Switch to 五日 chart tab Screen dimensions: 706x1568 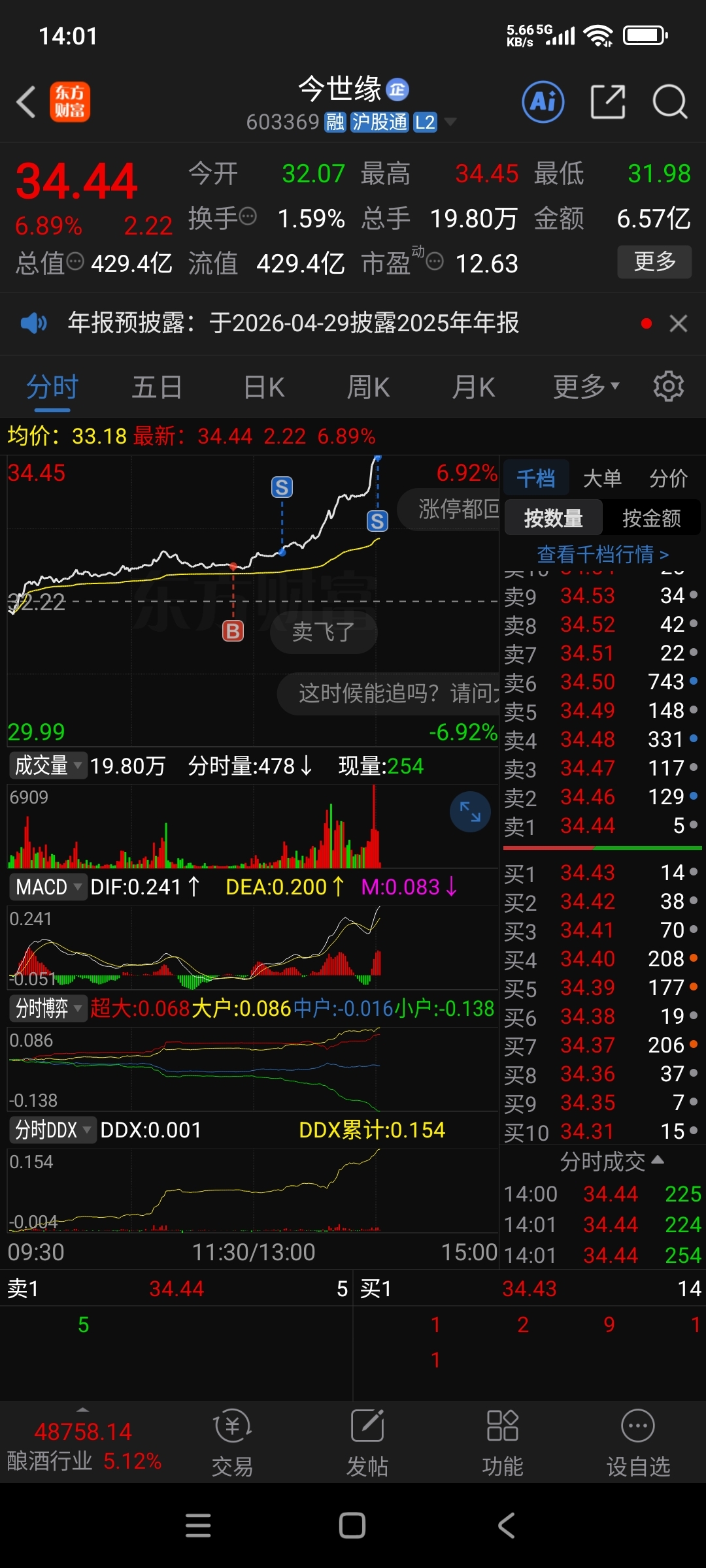coord(157,387)
